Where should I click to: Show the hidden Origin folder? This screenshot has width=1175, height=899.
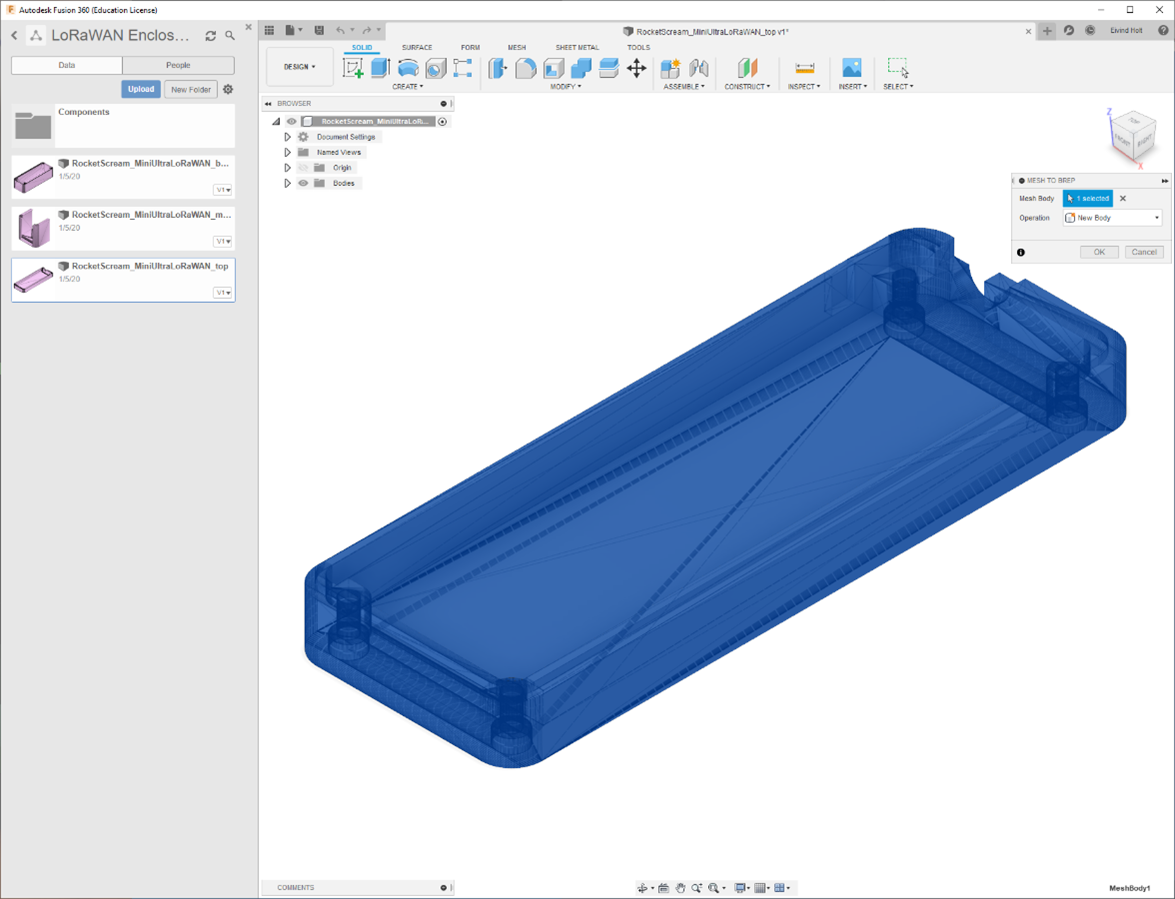click(x=304, y=168)
